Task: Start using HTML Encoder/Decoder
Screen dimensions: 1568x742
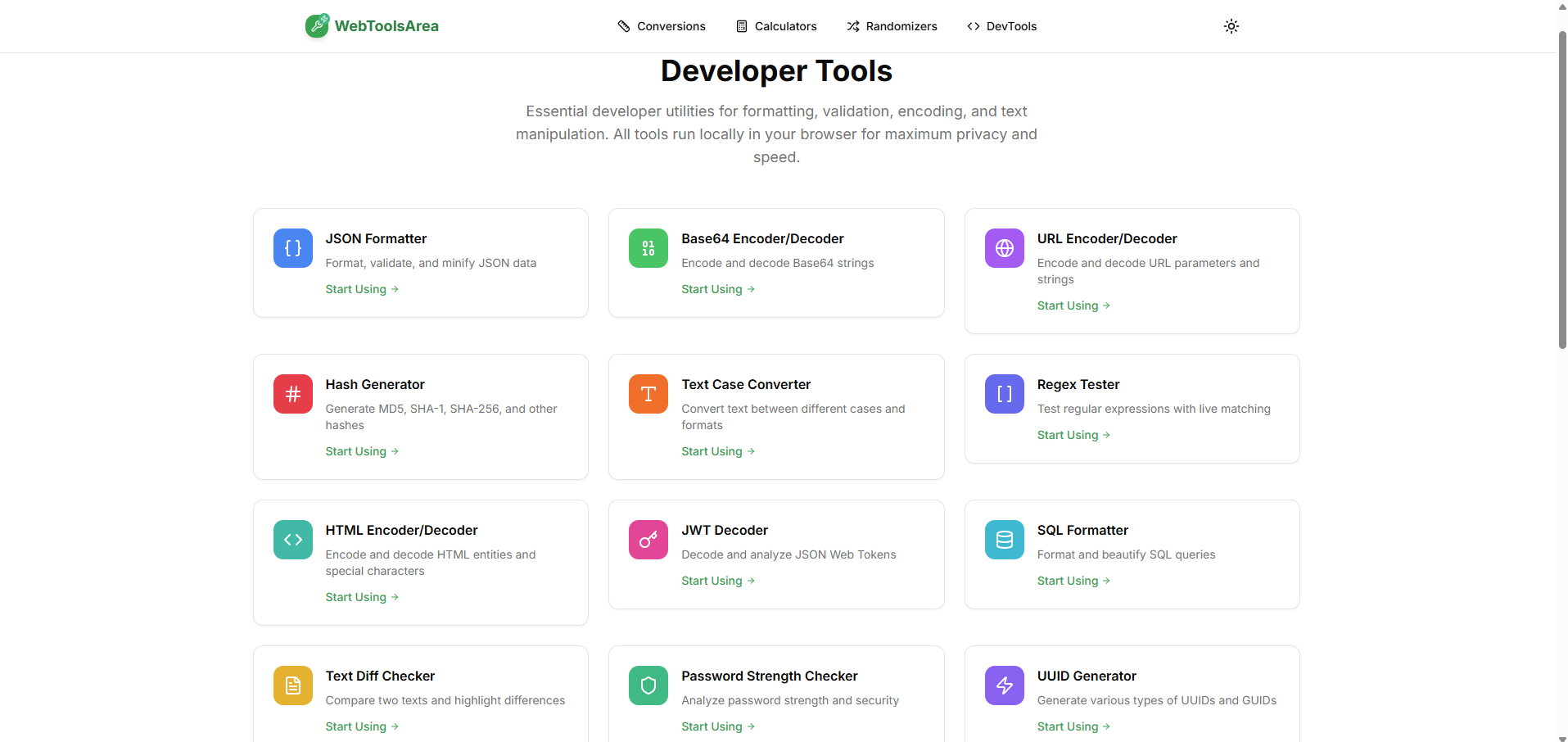Action: (x=362, y=597)
